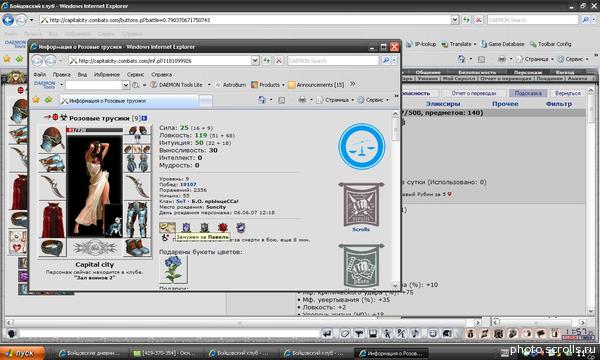Image resolution: width=600 pixels, height=360 pixels.
Task: Click the Game Database toolbar button
Action: click(502, 44)
